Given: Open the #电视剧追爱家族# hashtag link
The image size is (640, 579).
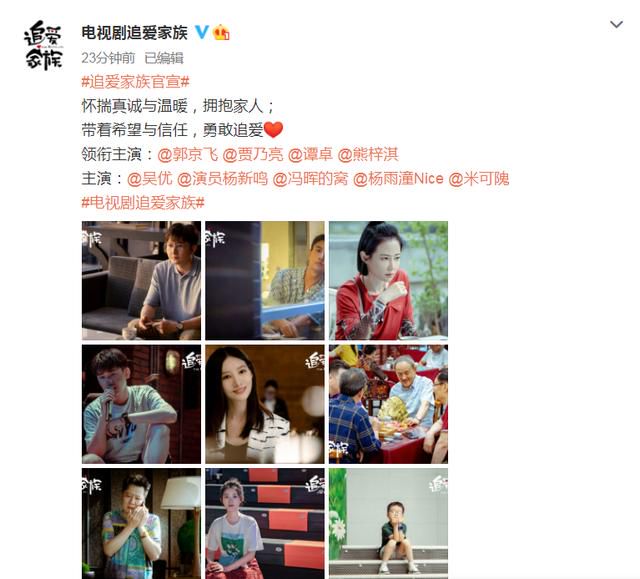Looking at the screenshot, I should [x=143, y=202].
